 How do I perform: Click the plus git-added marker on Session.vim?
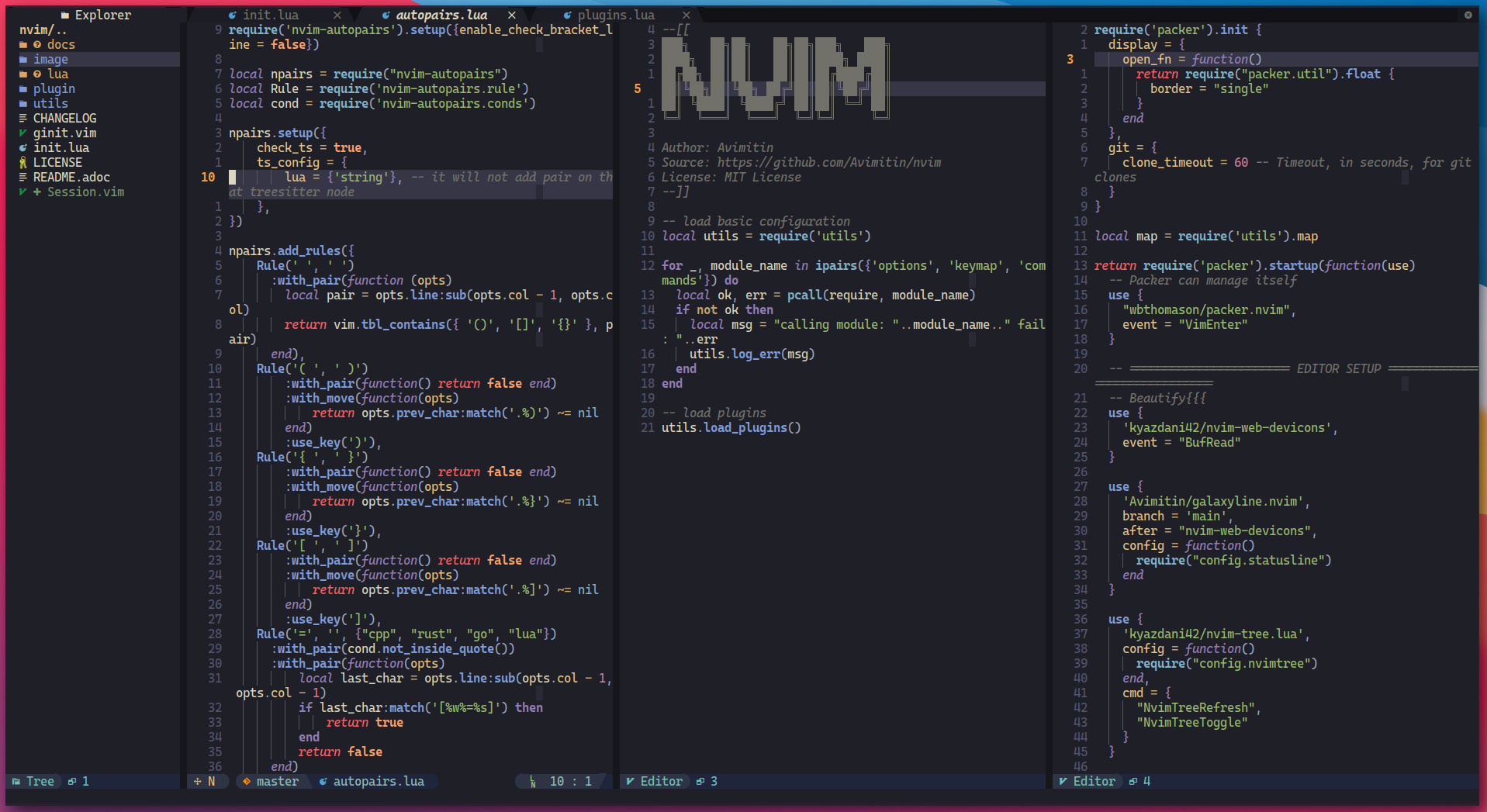[x=37, y=192]
